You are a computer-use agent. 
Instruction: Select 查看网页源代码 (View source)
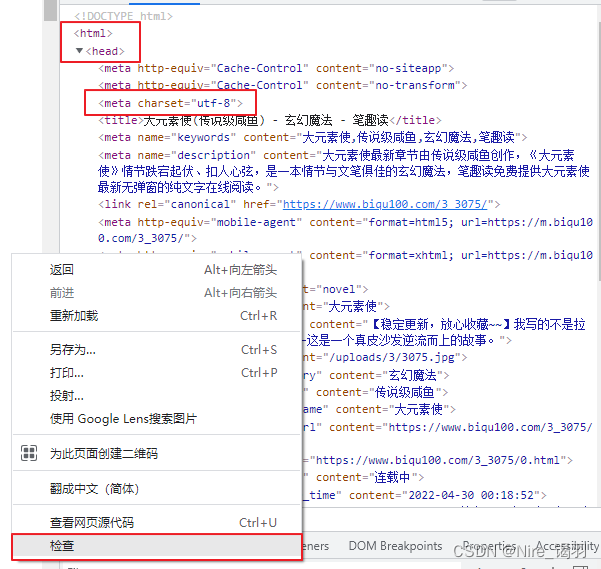pos(156,523)
